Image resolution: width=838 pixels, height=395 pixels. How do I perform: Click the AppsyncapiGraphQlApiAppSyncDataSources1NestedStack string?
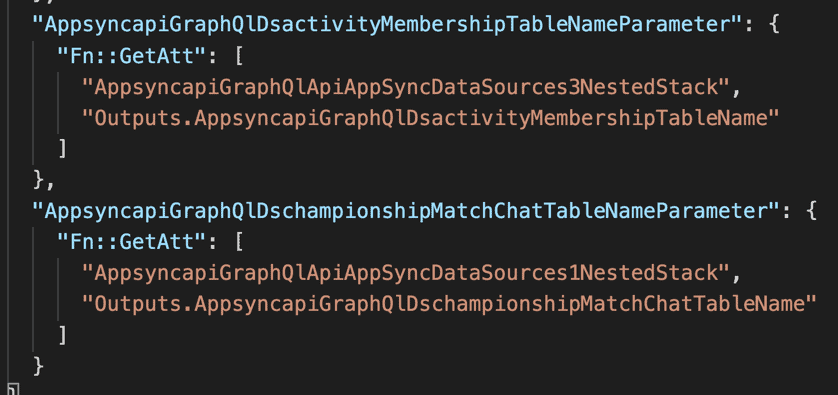406,273
